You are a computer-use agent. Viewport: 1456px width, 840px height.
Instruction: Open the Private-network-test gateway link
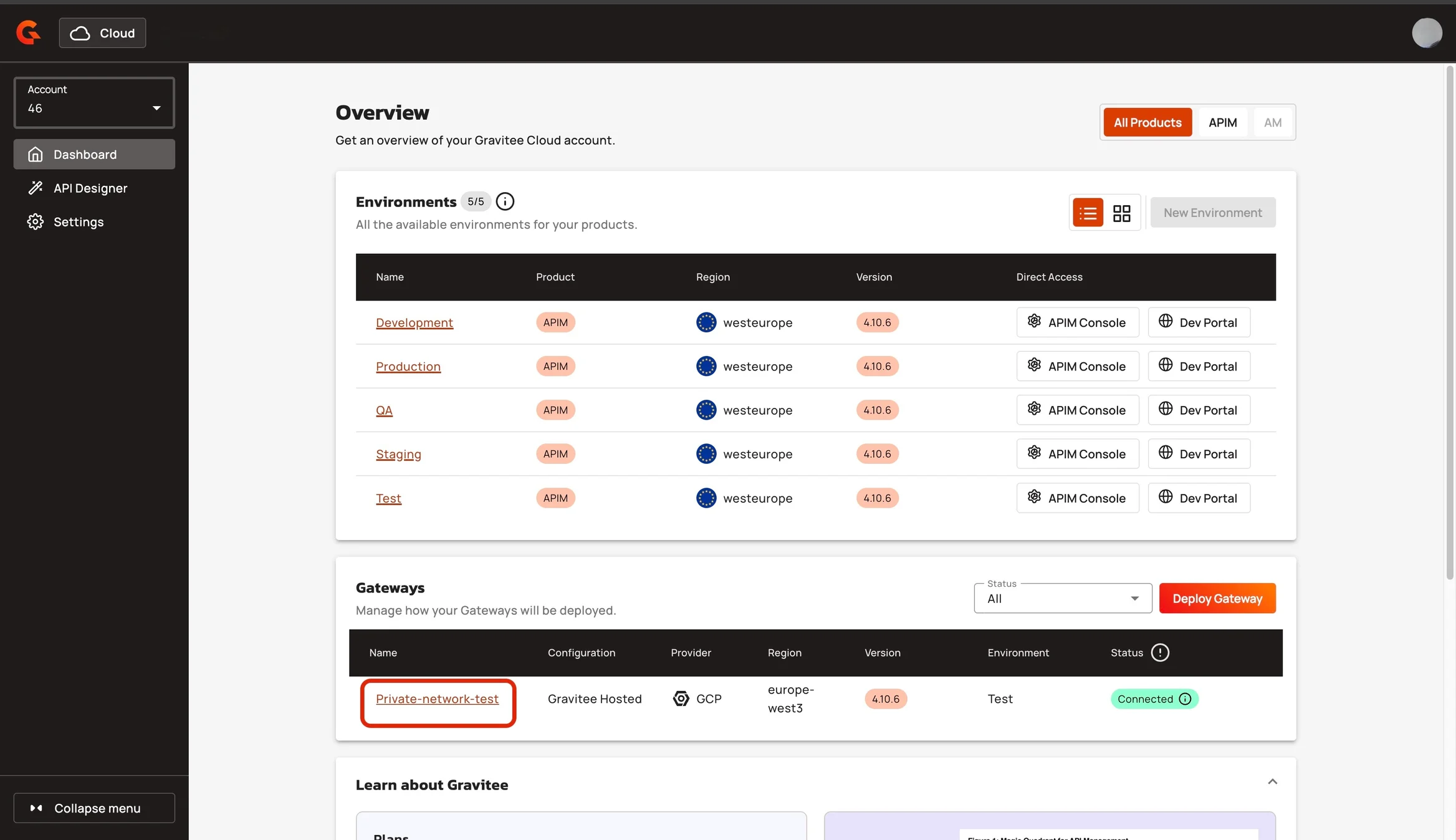click(x=437, y=699)
